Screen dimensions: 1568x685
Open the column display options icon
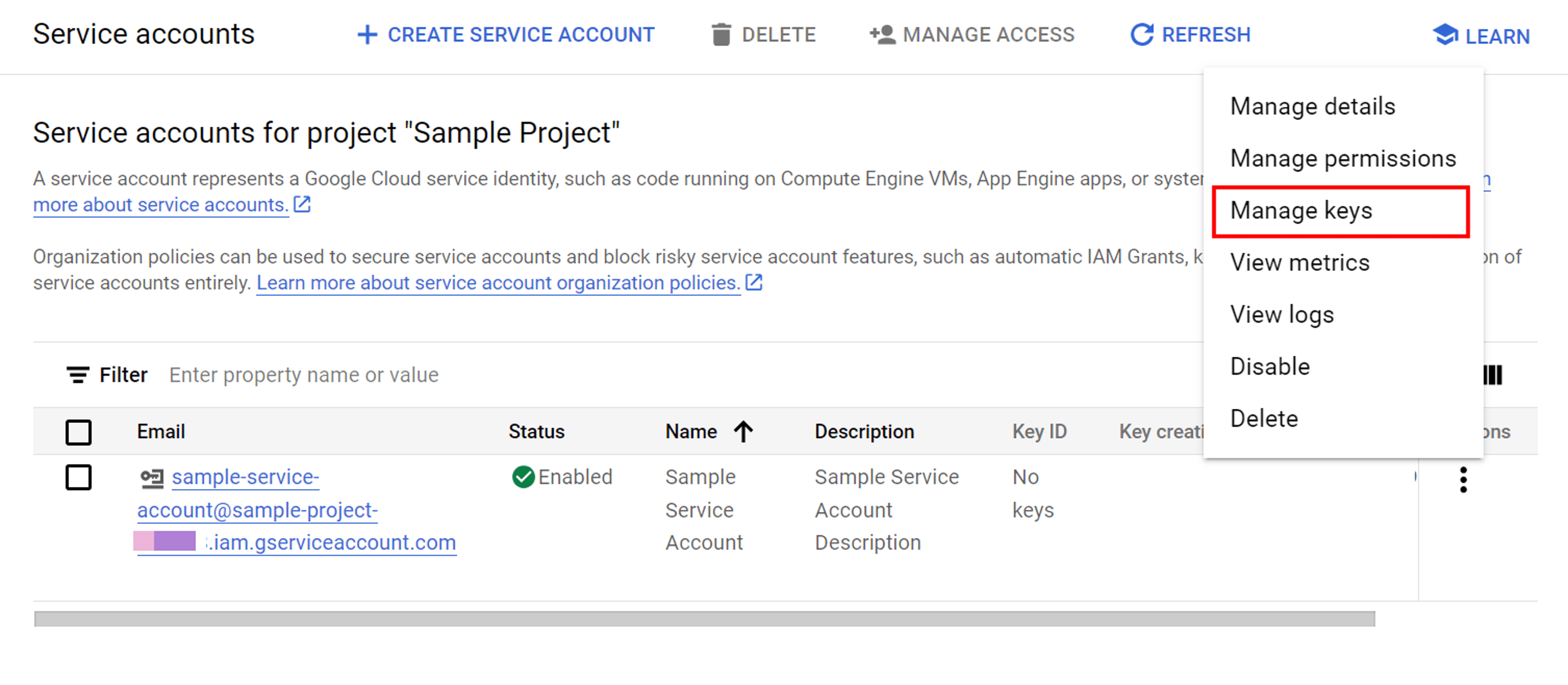click(1492, 375)
